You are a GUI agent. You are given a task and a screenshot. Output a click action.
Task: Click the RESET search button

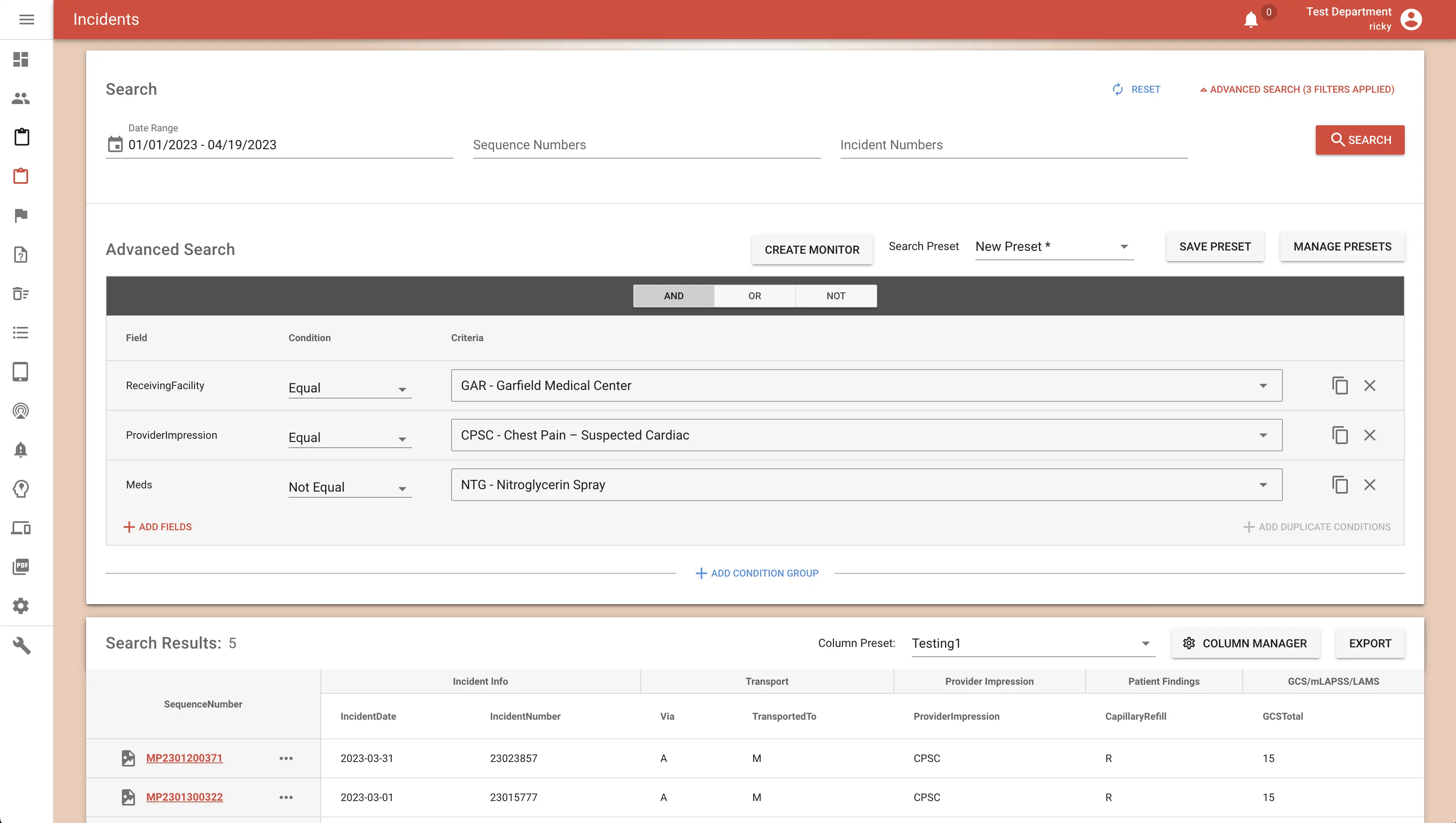[x=1136, y=89]
